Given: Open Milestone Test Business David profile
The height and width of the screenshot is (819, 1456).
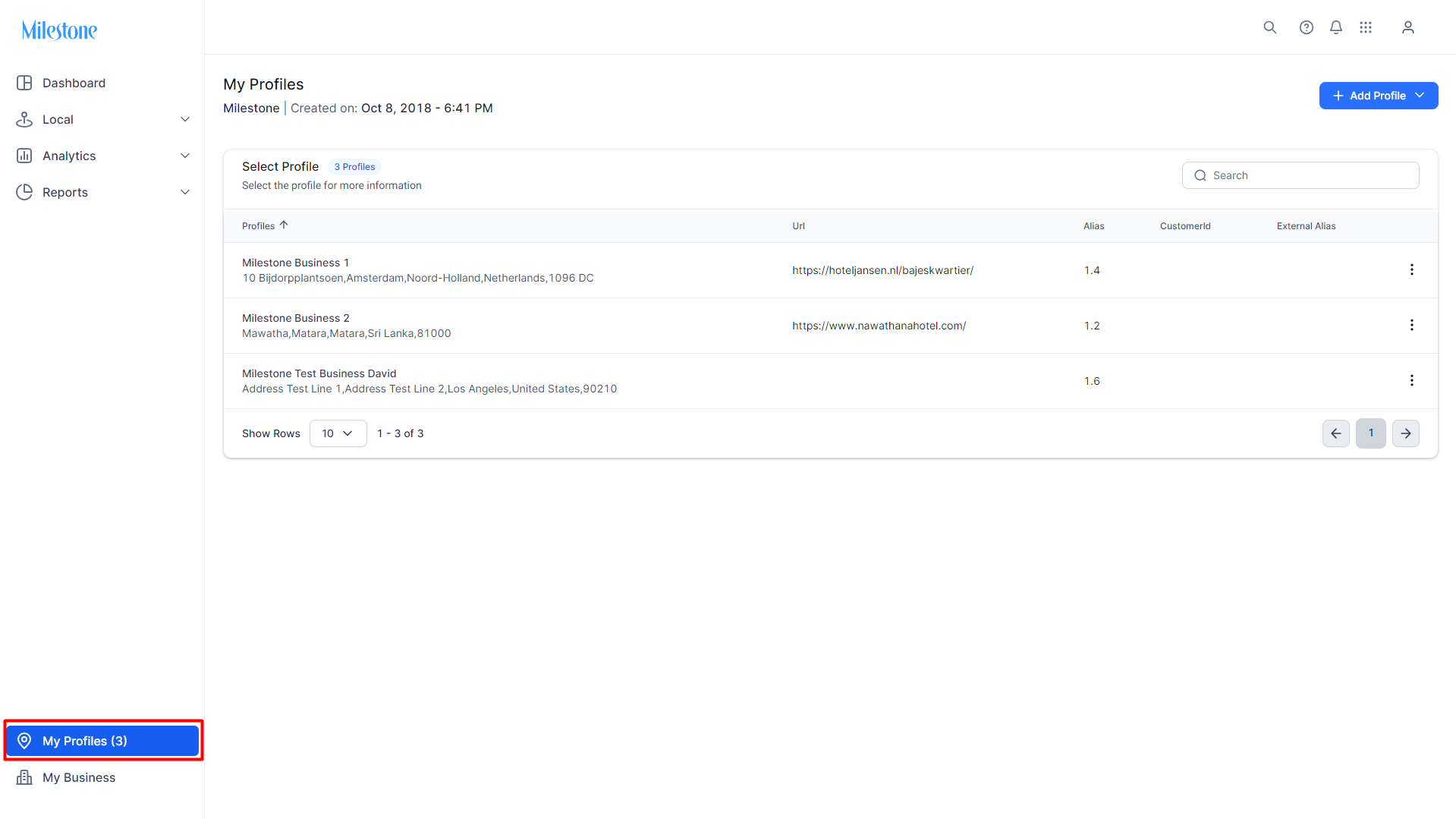Looking at the screenshot, I should point(319,373).
